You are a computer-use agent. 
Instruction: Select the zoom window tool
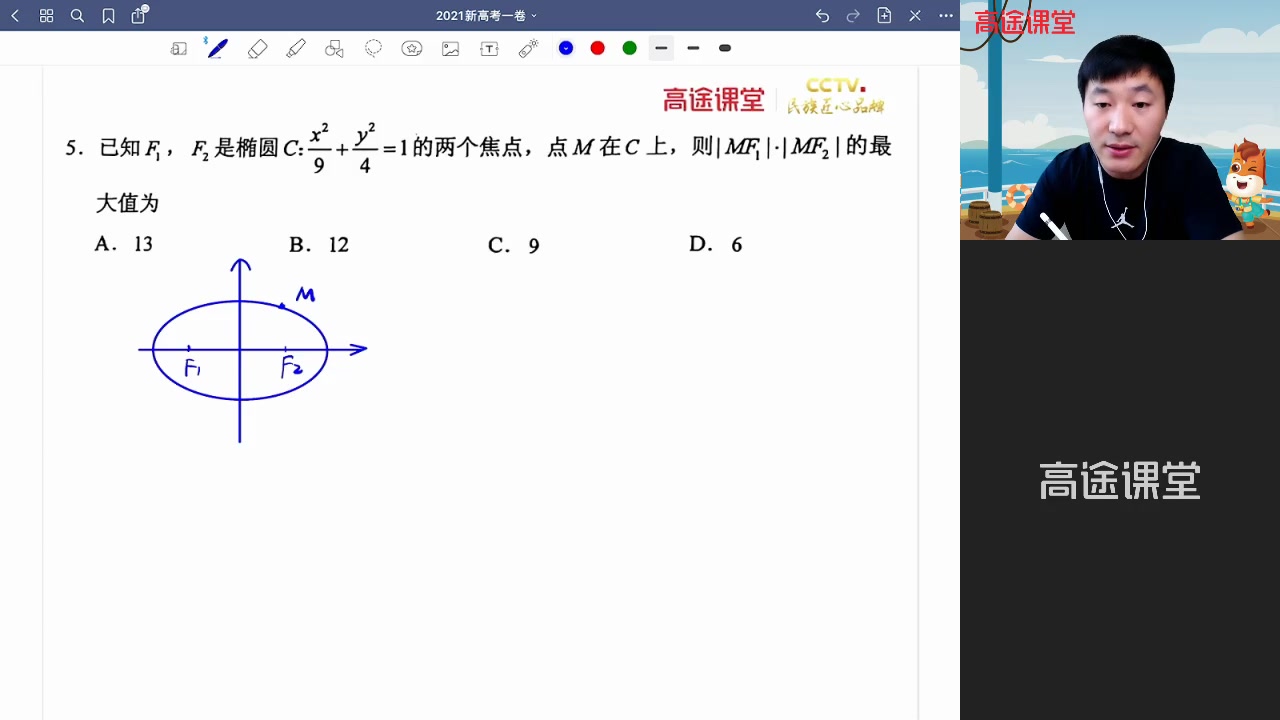click(179, 48)
